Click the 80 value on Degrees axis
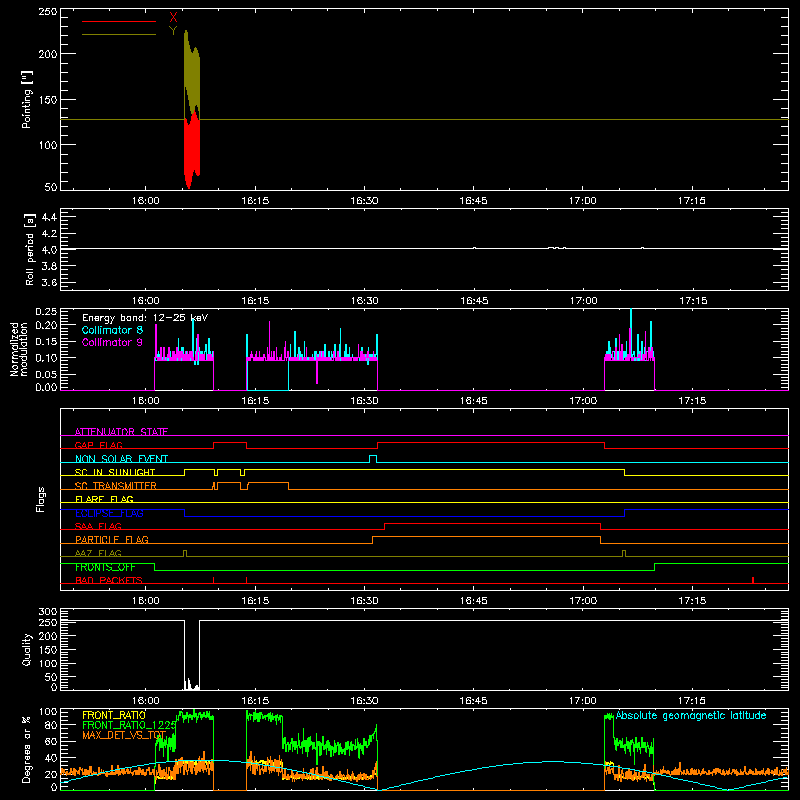The height and width of the screenshot is (800, 800). [51, 724]
